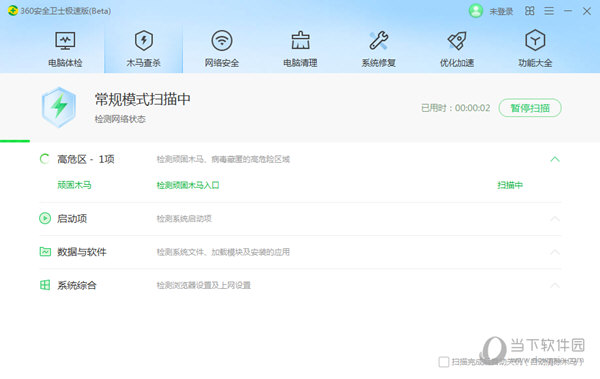600x379 pixels.
Task: Minimize the 360 window
Action: coord(568,11)
